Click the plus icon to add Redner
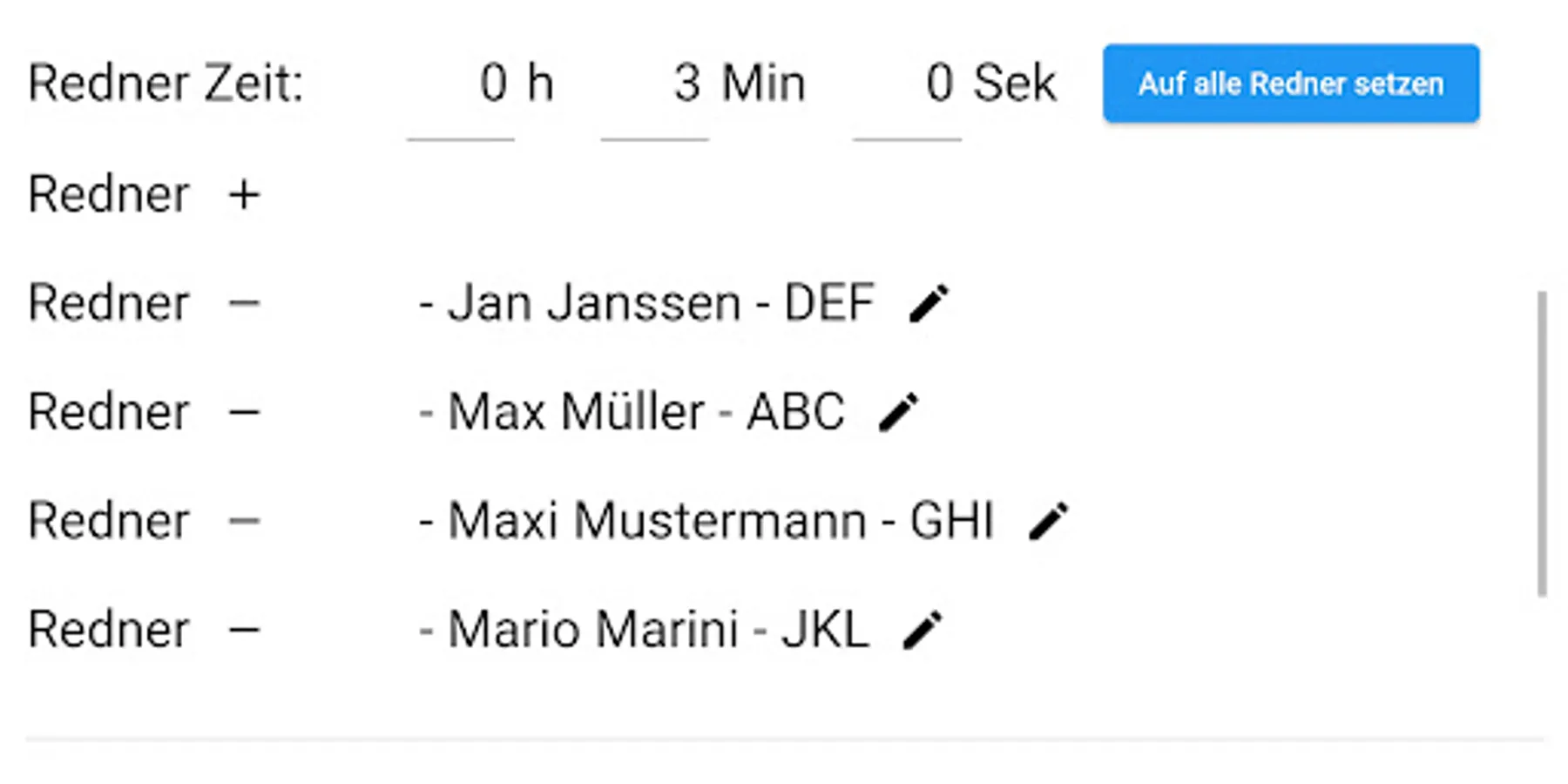The image size is (1568, 784). coord(245,194)
